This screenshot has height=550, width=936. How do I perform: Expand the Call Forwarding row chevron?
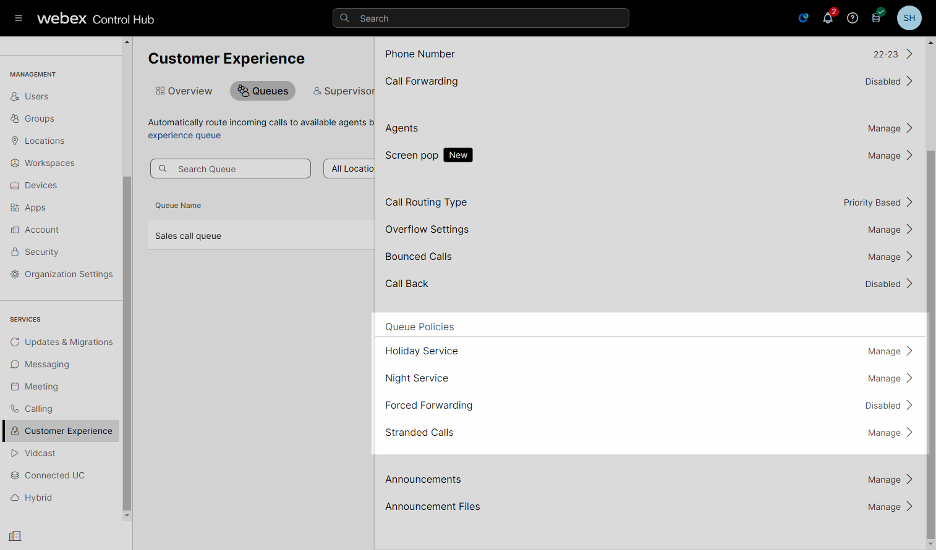(x=909, y=81)
